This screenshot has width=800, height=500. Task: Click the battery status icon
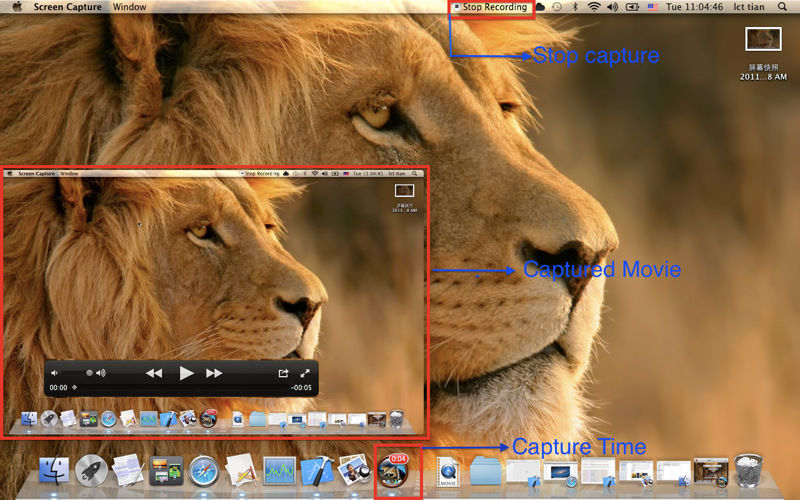[632, 7]
